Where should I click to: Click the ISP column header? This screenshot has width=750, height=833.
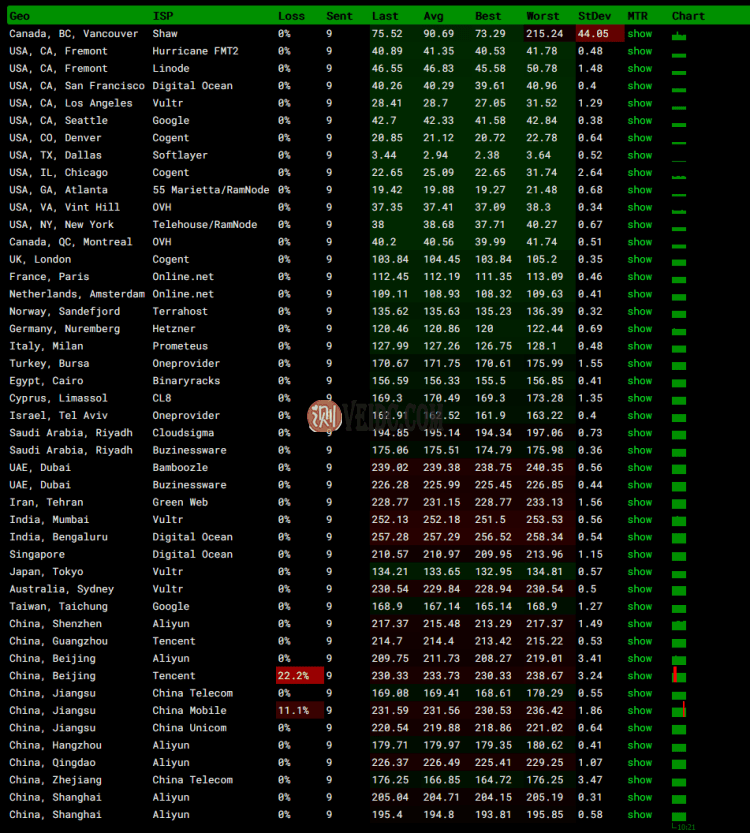pos(163,16)
